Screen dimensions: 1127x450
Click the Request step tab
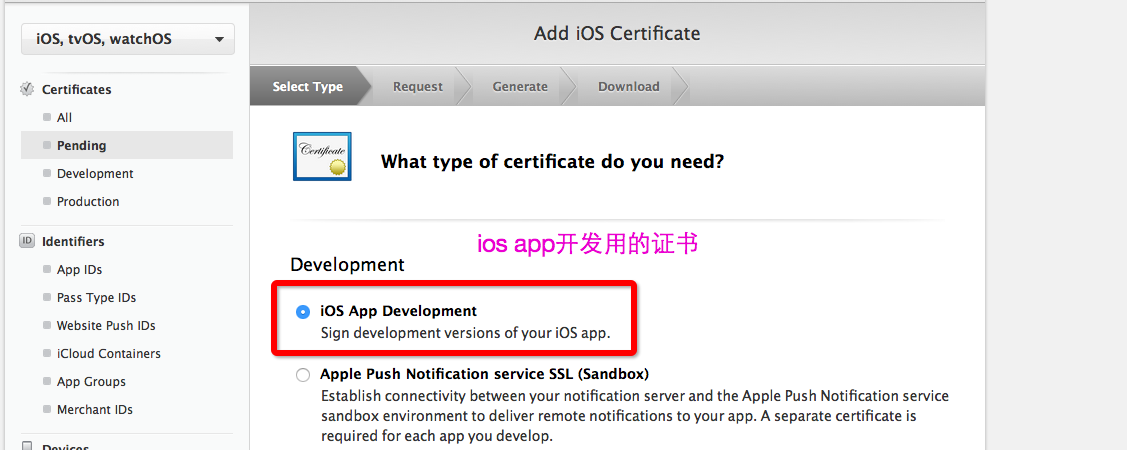(418, 86)
